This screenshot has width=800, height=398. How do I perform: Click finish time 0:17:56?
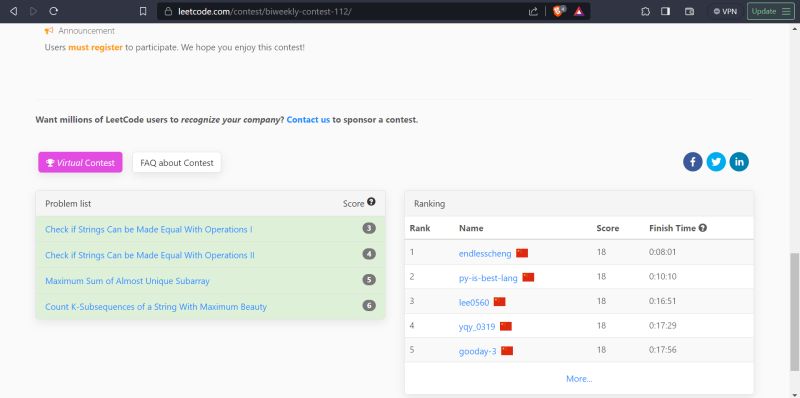[663, 350]
